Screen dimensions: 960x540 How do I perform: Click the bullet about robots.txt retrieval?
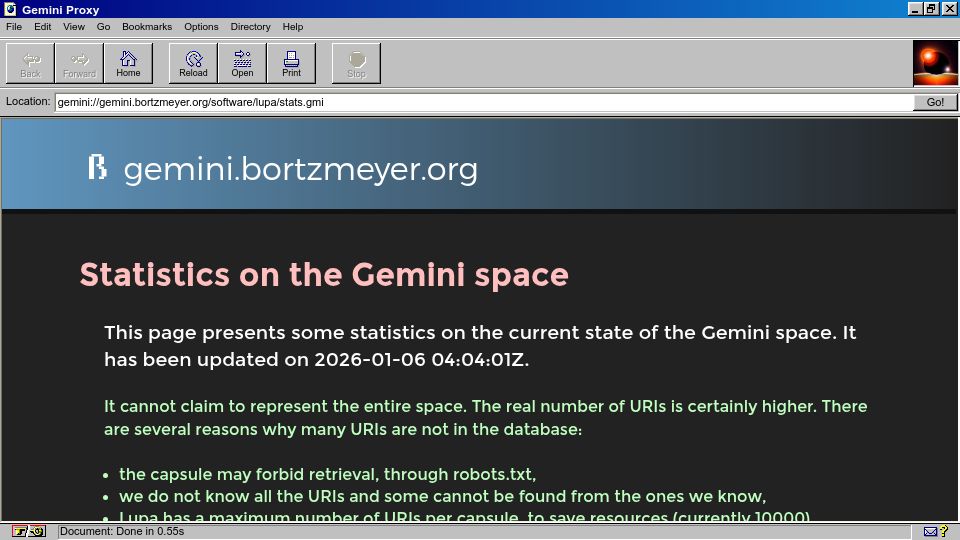(x=328, y=474)
